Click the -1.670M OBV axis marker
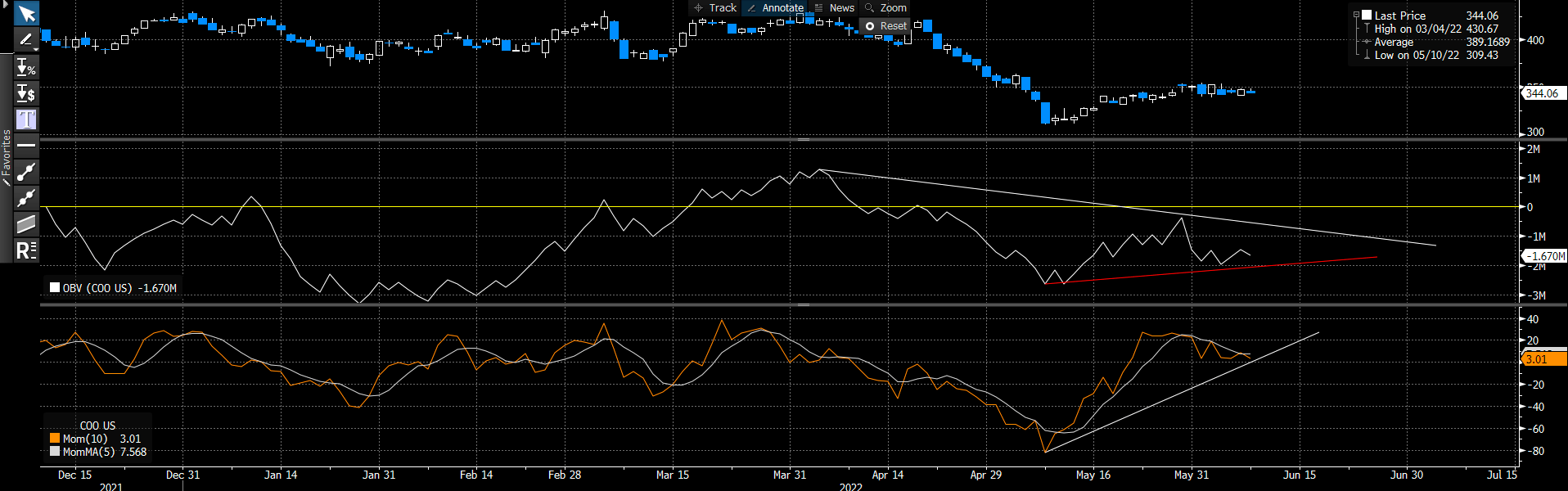This screenshot has height=491, width=1568. pyautogui.click(x=1546, y=256)
